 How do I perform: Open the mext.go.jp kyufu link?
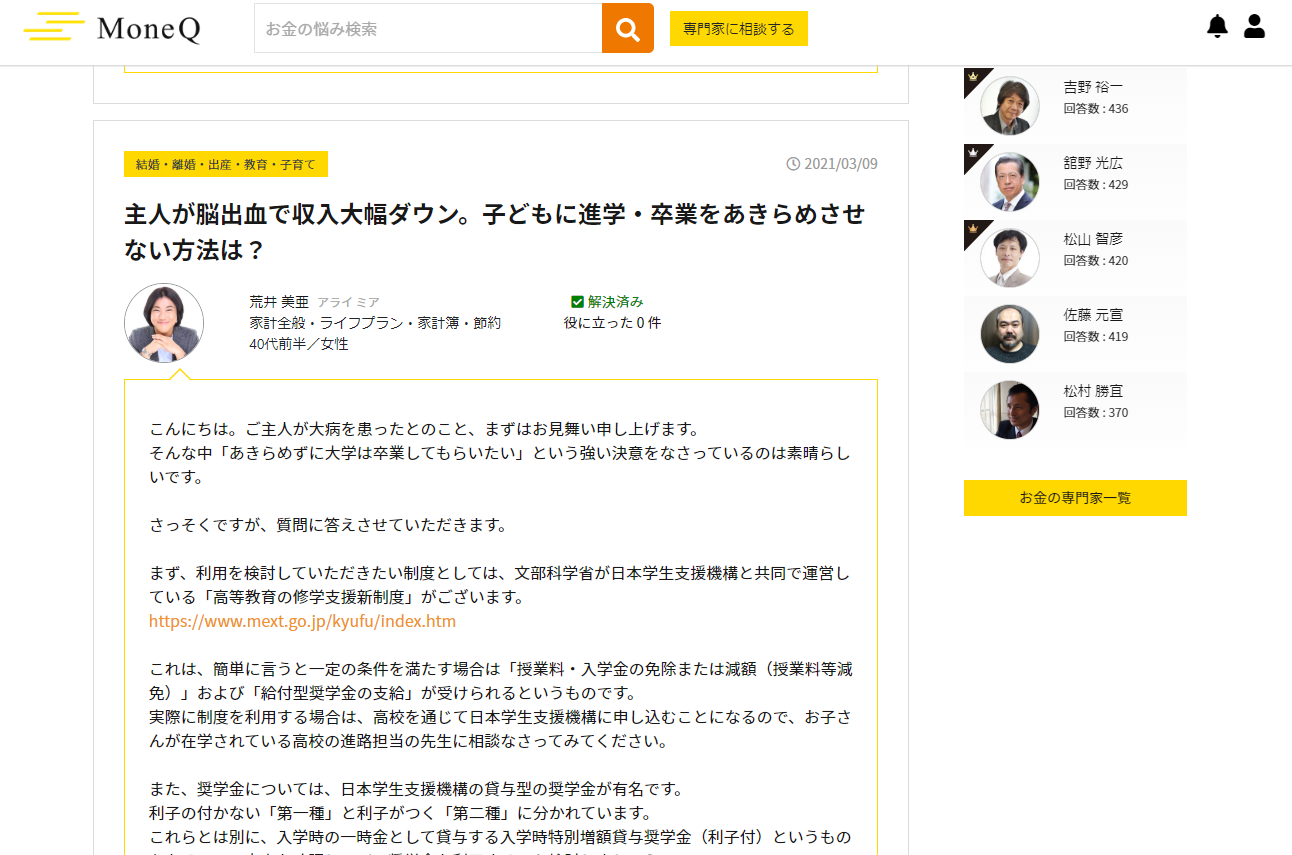click(302, 621)
